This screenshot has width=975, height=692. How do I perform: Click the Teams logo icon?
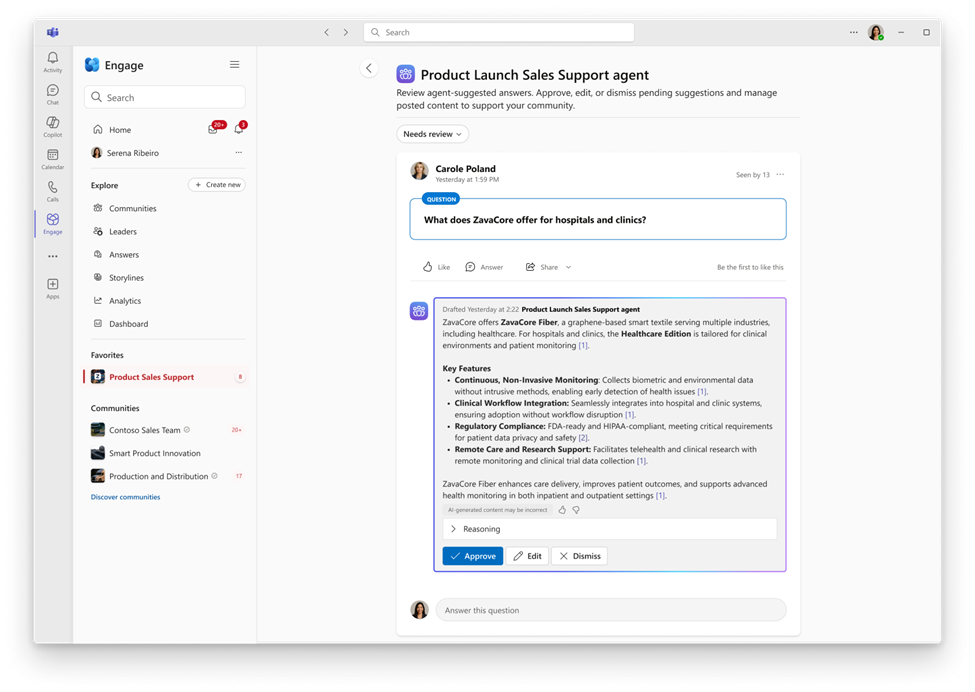[x=53, y=32]
